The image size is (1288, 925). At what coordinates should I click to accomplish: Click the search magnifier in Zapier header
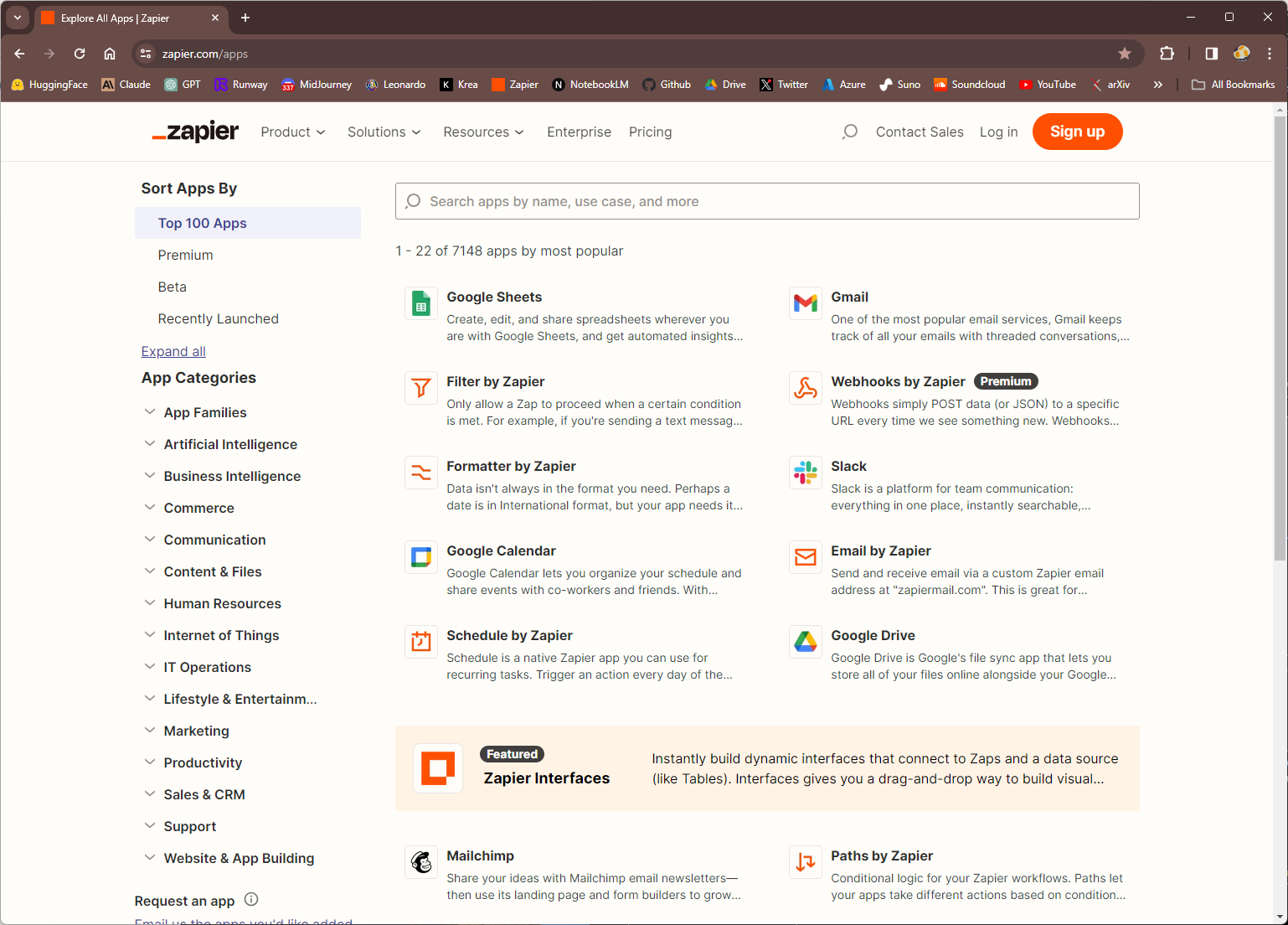pos(850,132)
